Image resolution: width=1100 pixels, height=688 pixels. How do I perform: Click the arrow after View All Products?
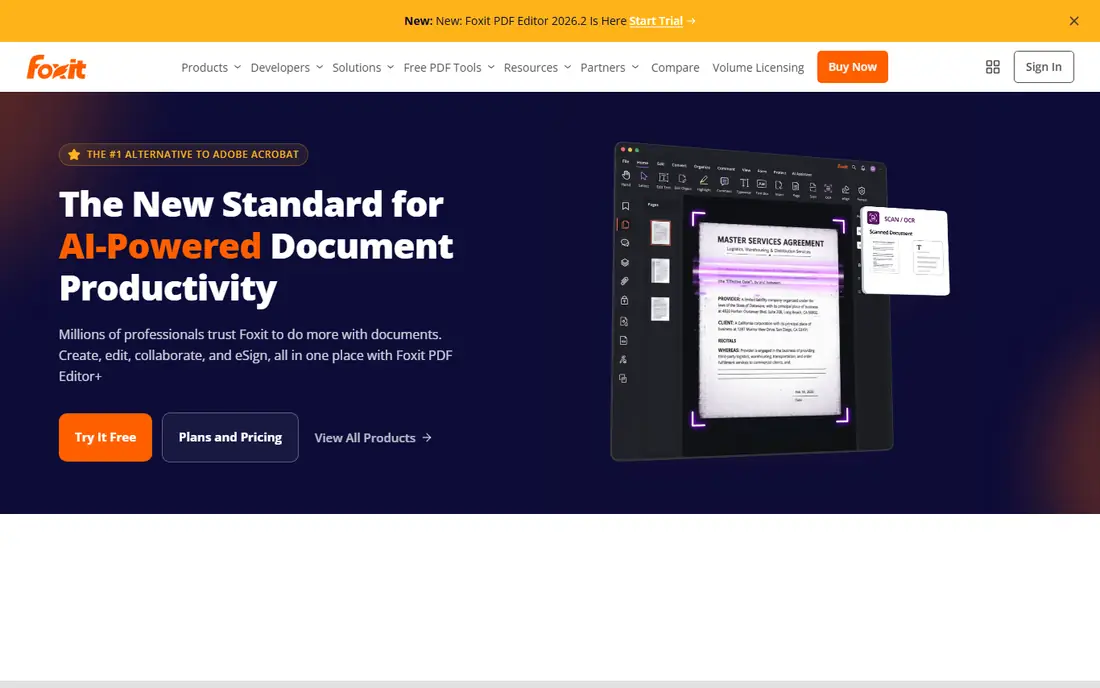[x=427, y=438]
